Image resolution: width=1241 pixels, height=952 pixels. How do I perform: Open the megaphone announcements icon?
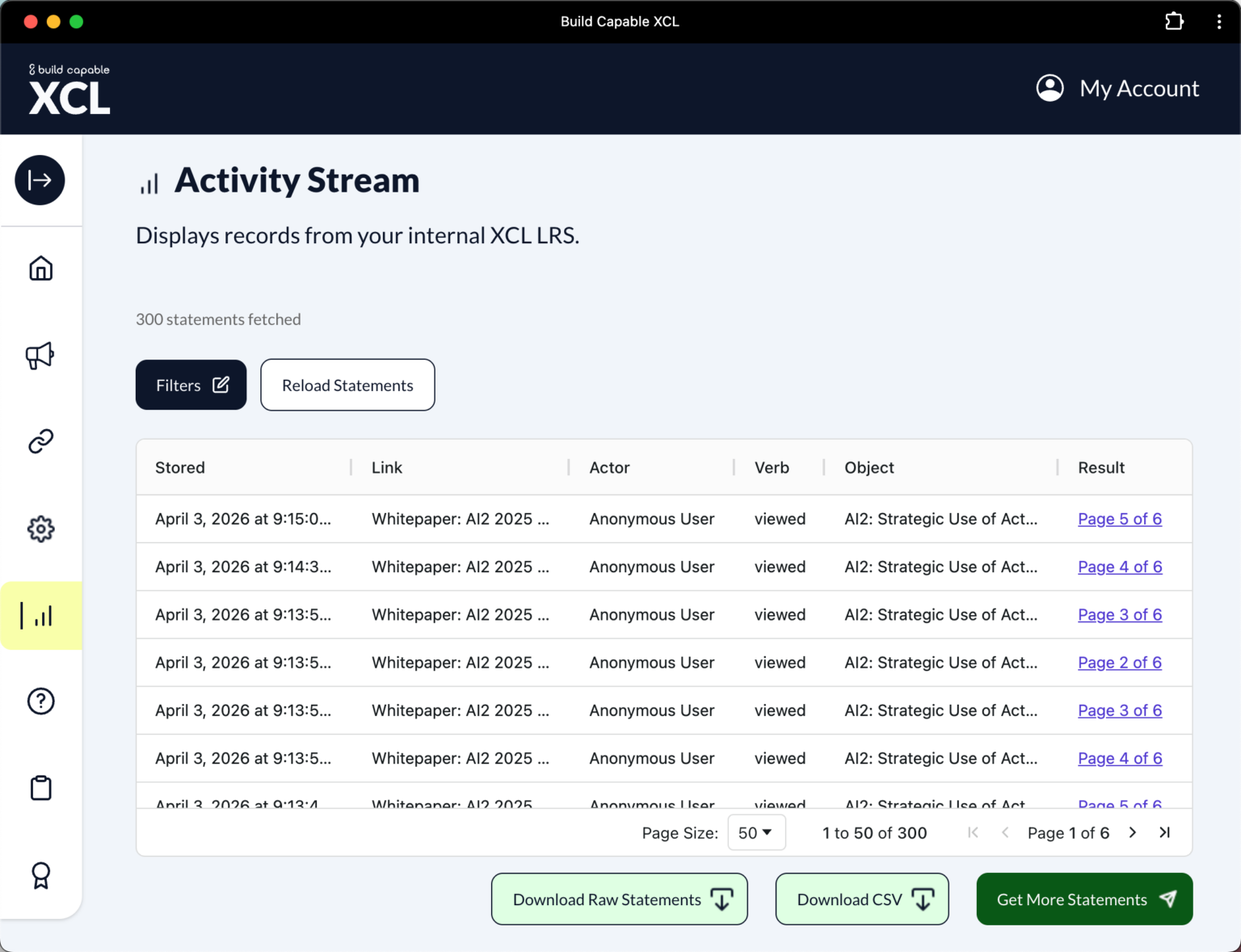tap(40, 356)
